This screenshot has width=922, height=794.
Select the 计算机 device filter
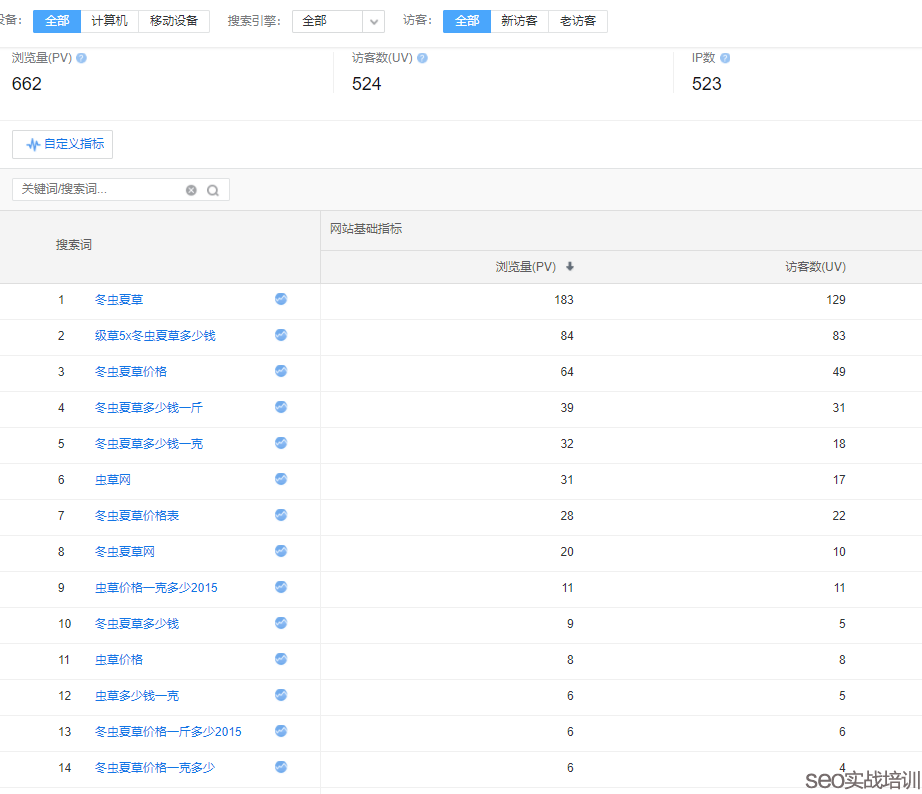[x=108, y=20]
